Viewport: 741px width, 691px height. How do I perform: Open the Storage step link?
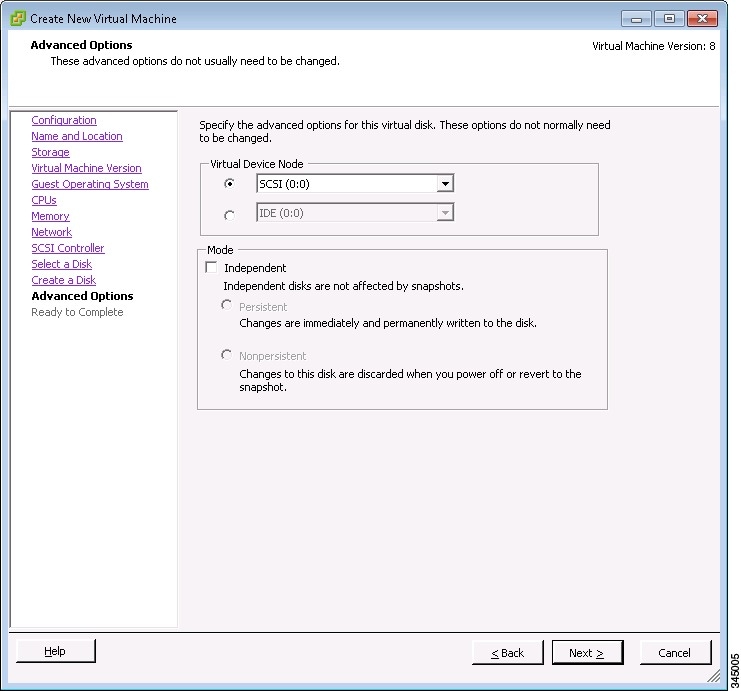click(51, 152)
